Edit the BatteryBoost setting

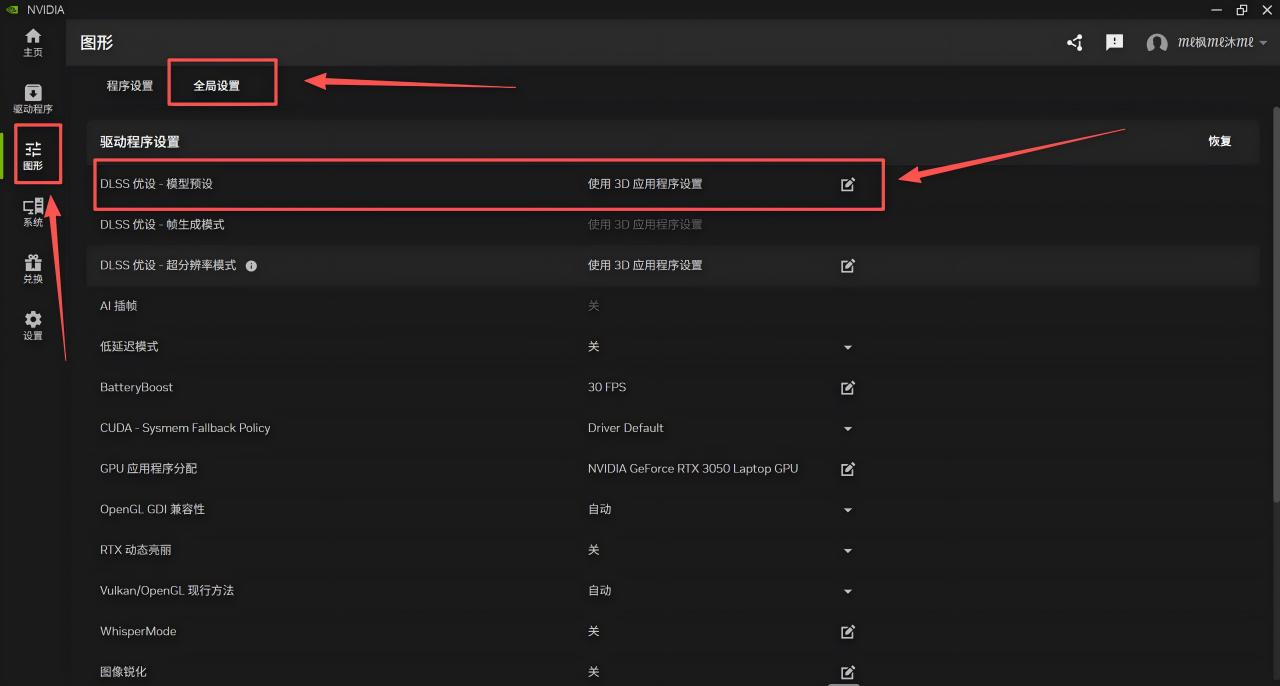(848, 388)
